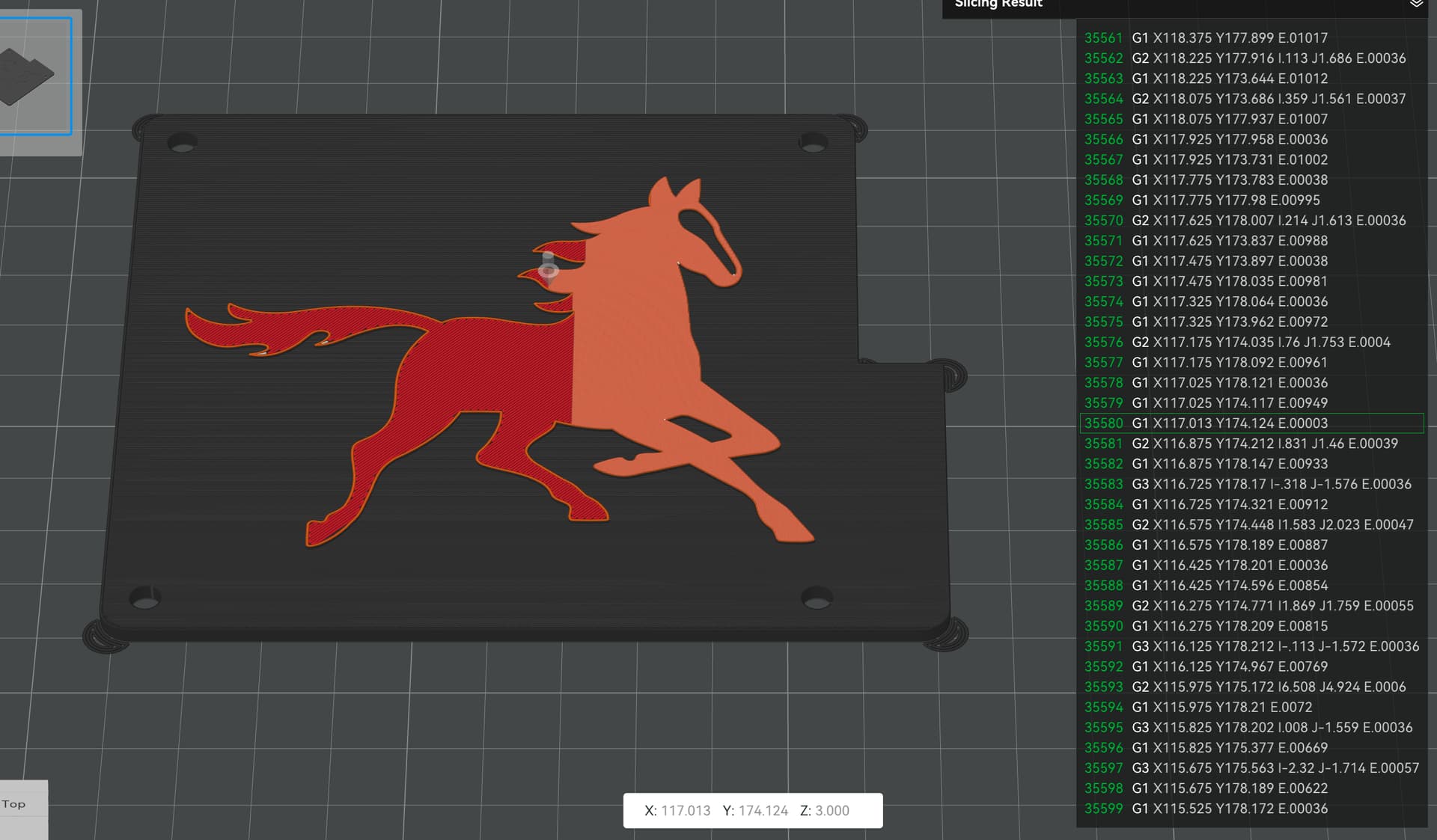Select G-code line 35565
The image size is (1437, 840).
[x=1251, y=119]
